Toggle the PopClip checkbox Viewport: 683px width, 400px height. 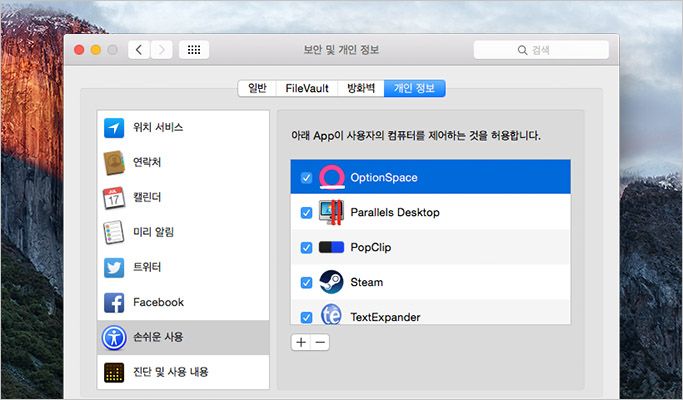pos(306,247)
